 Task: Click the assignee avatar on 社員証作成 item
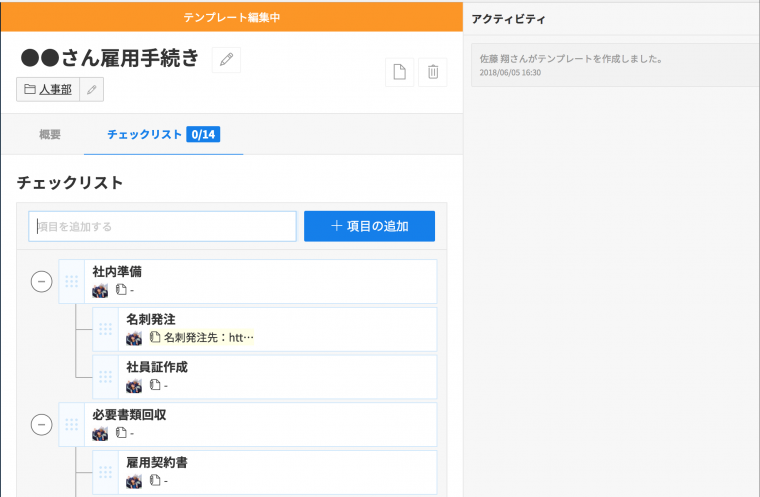tap(134, 386)
